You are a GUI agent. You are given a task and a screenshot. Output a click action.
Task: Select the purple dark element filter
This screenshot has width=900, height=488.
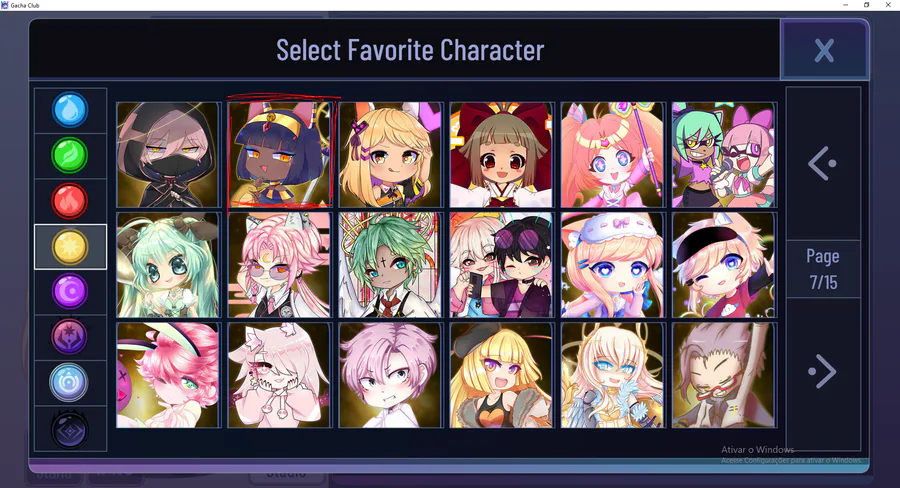(70, 292)
